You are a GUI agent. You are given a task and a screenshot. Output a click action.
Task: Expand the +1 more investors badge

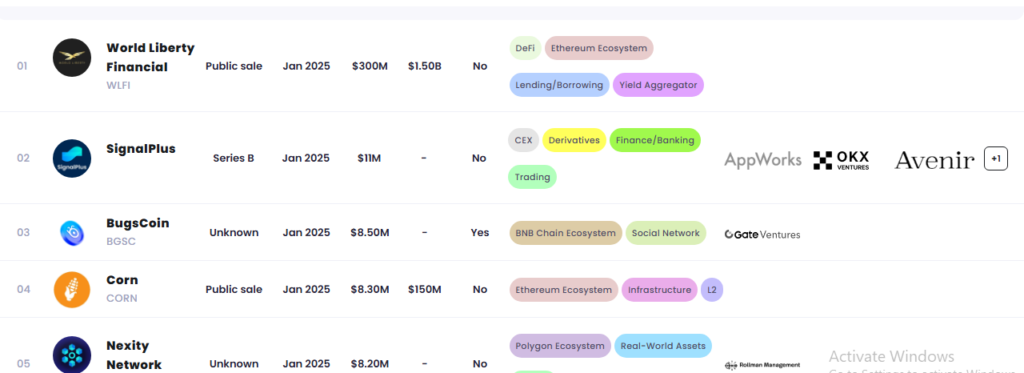tap(996, 159)
